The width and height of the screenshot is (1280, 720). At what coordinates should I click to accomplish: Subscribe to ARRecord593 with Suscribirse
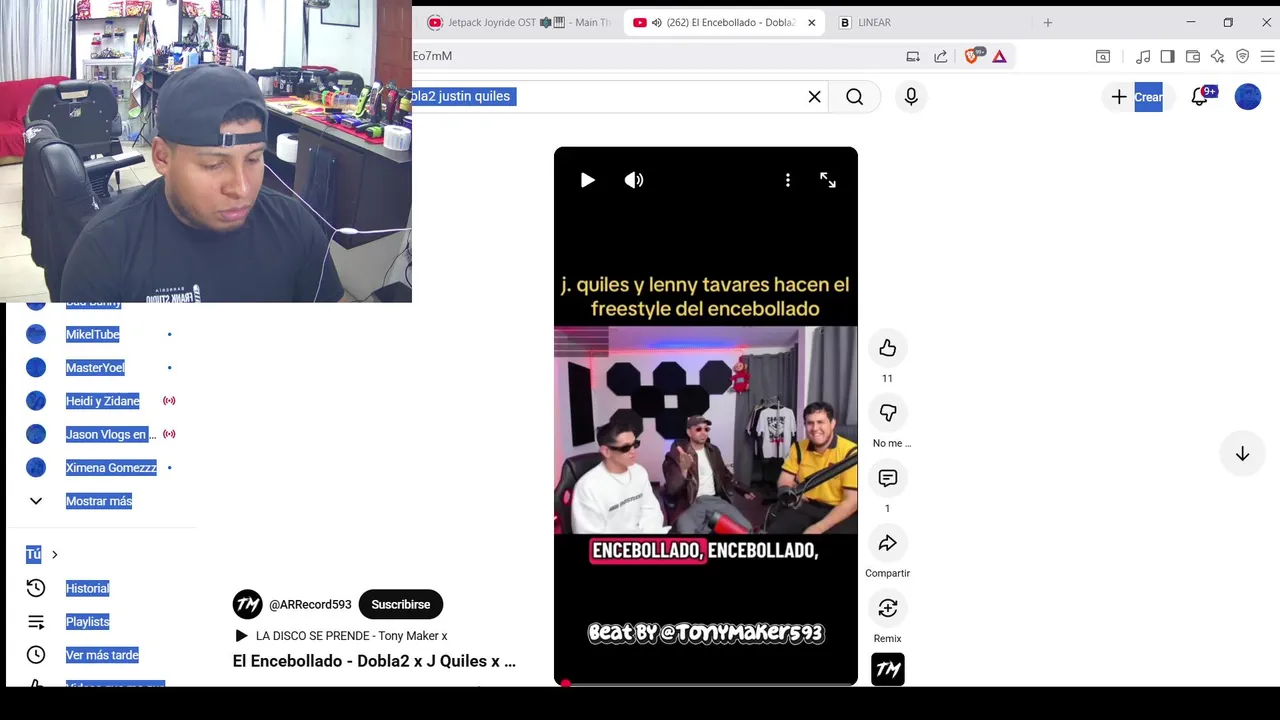[401, 604]
